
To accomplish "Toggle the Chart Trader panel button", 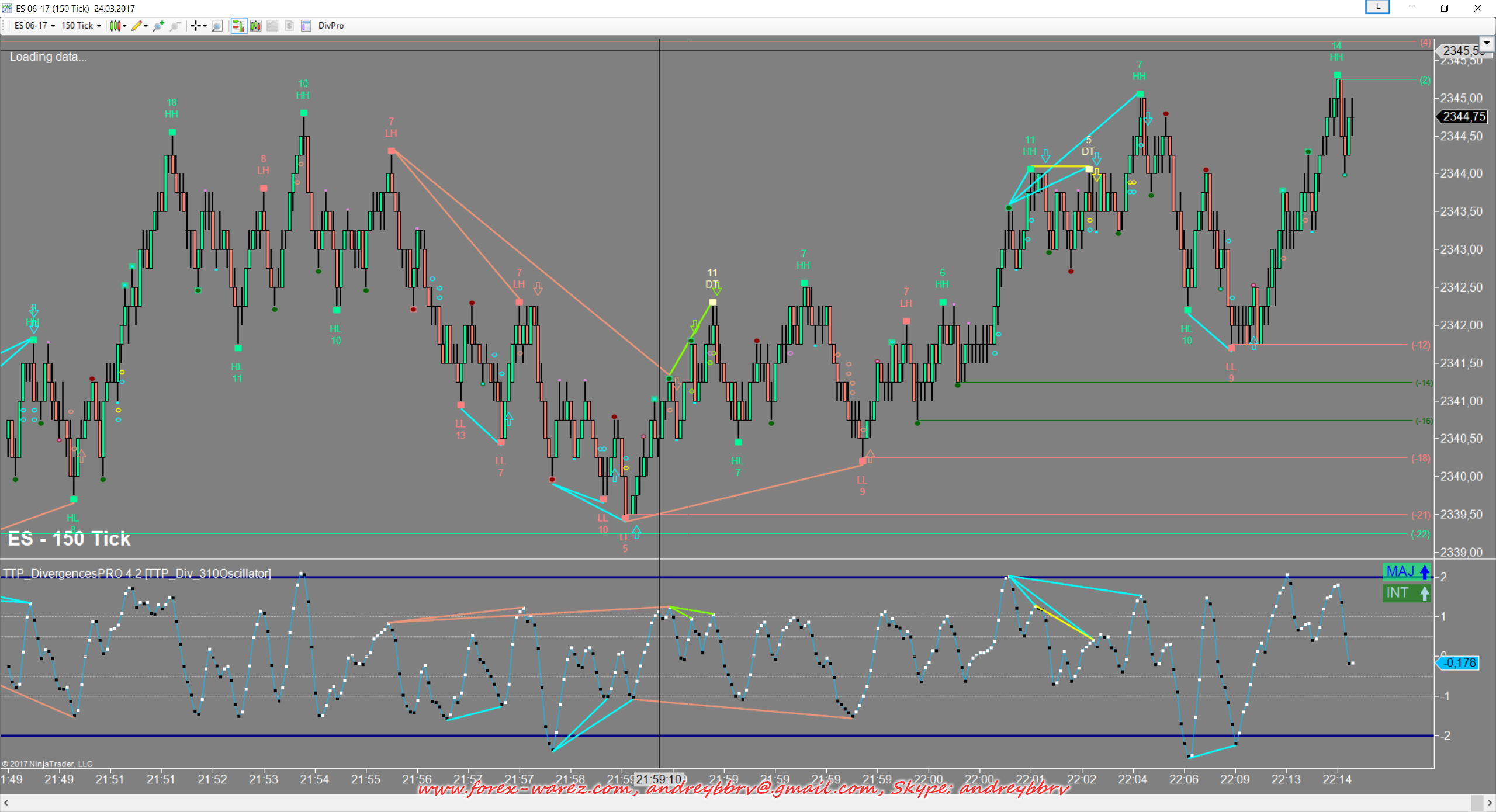I will point(238,26).
